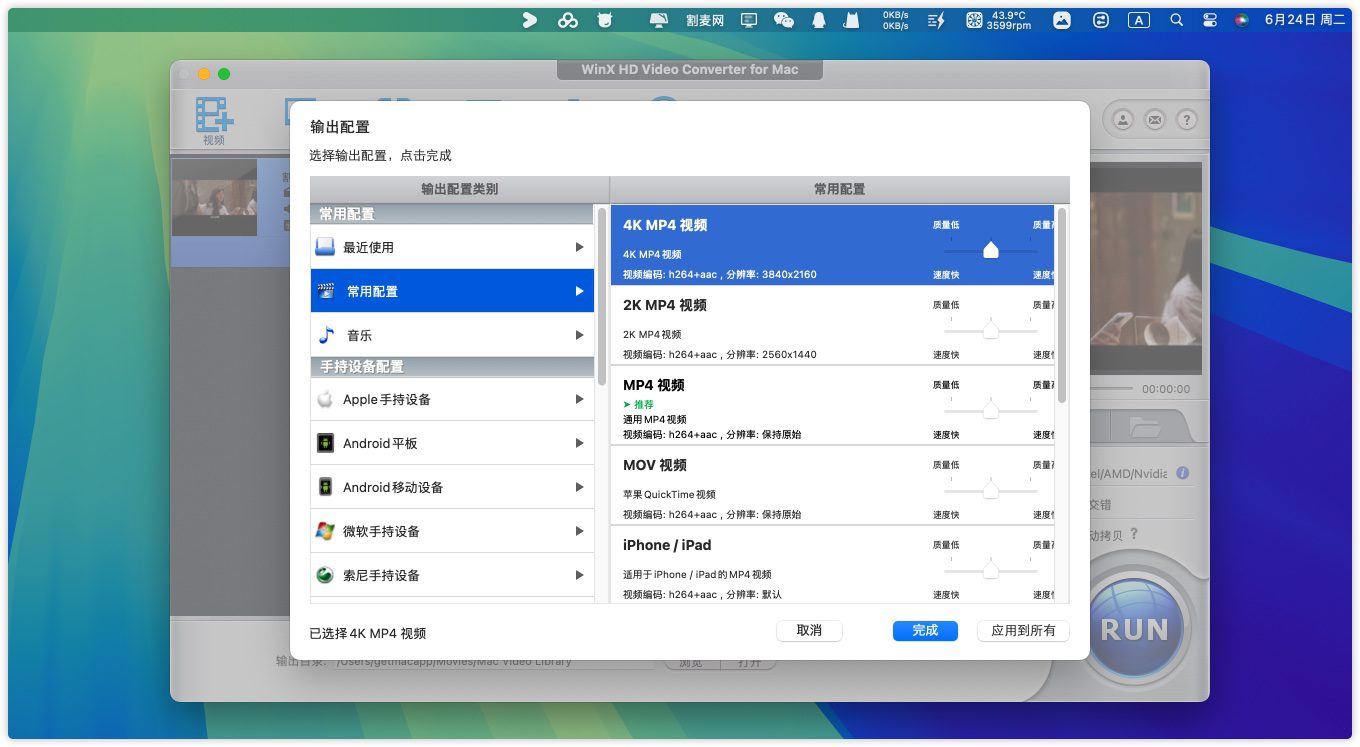Expand the Android平板 category arrow
Screen dimensions: 1360x747
pyautogui.click(x=579, y=443)
